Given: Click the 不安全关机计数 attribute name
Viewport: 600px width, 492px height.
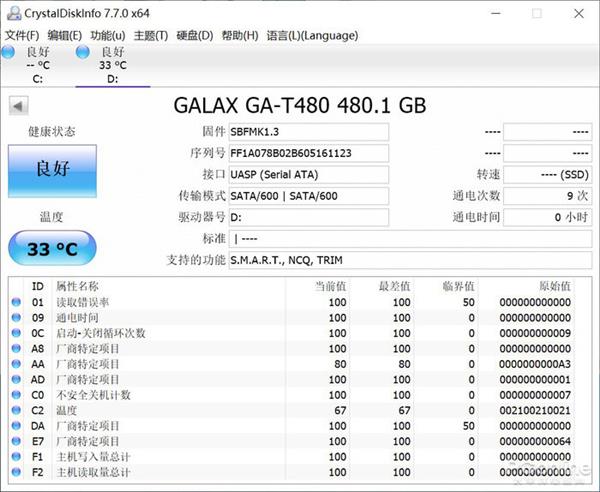Looking at the screenshot, I should (x=93, y=395).
